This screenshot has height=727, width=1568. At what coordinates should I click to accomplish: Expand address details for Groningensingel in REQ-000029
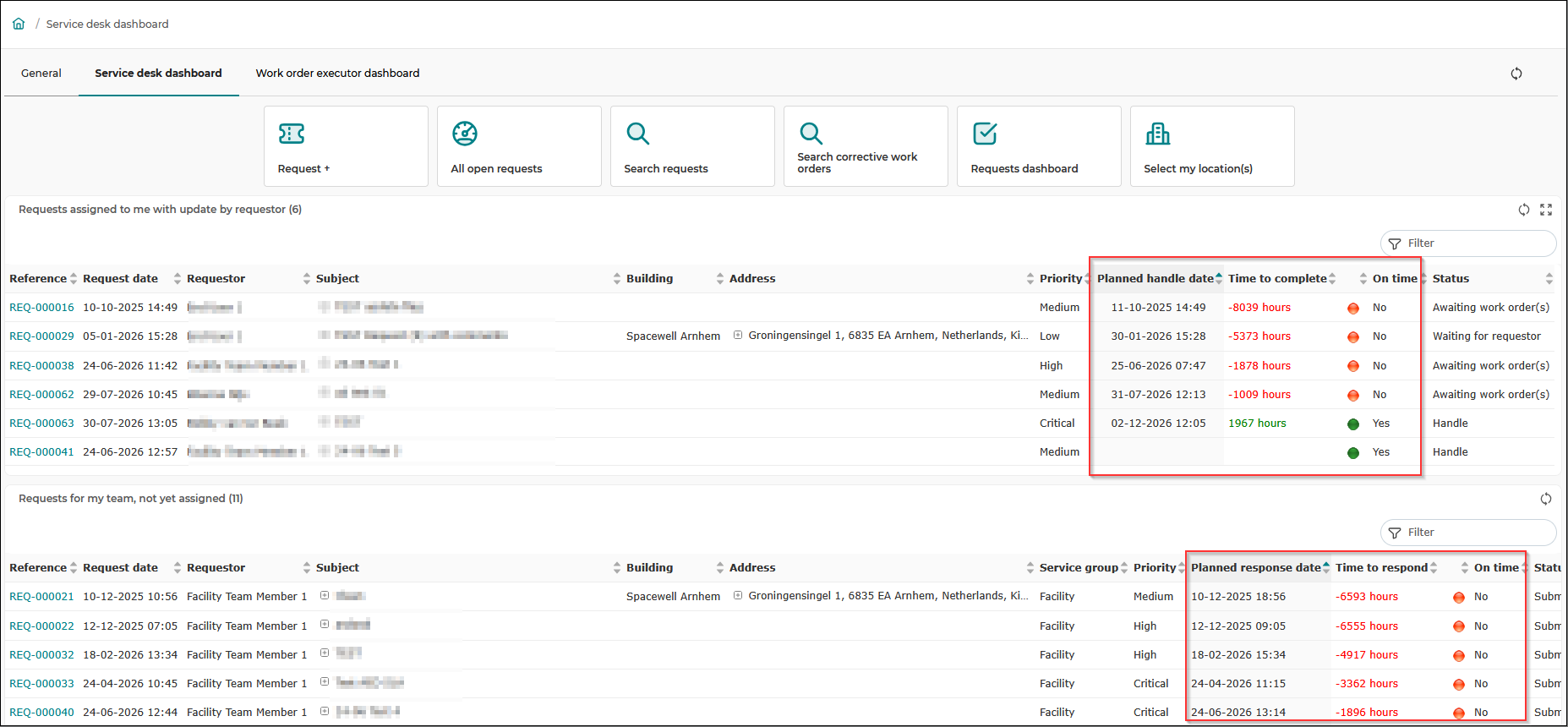[x=738, y=336]
